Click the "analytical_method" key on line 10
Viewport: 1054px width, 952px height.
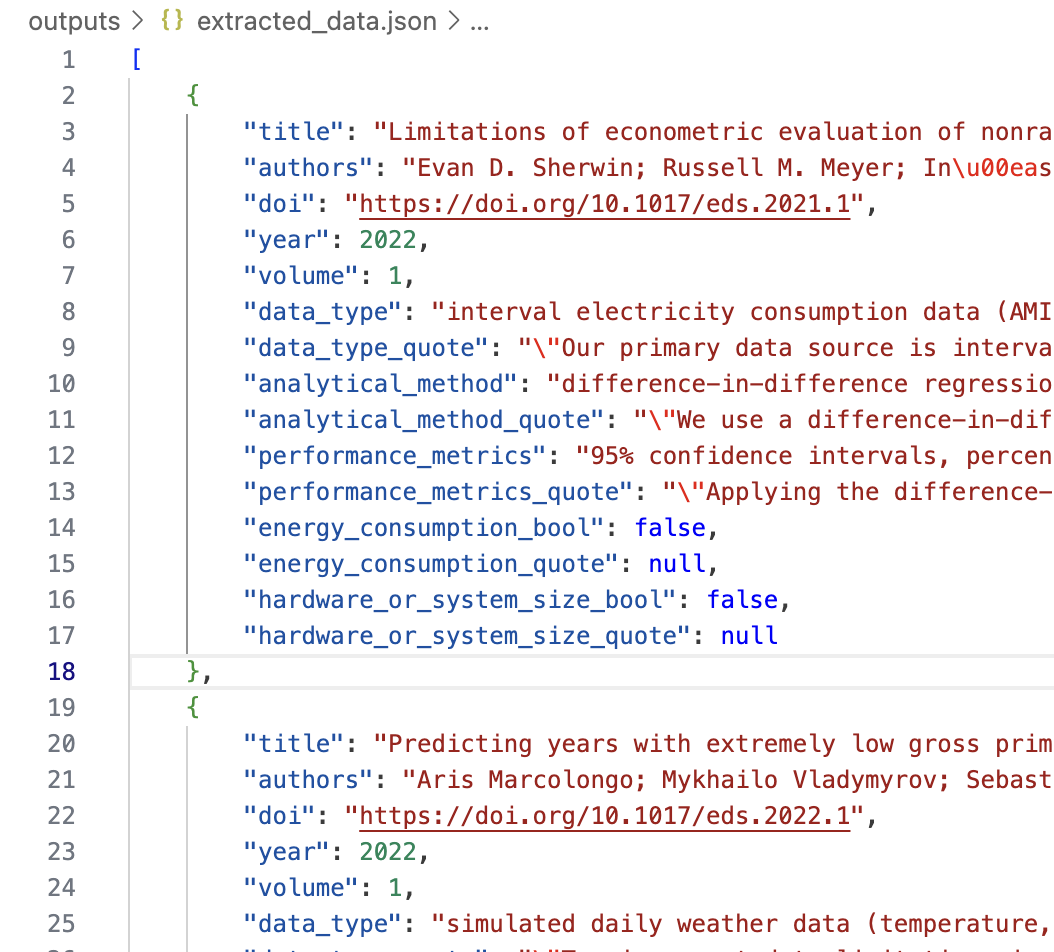(381, 384)
